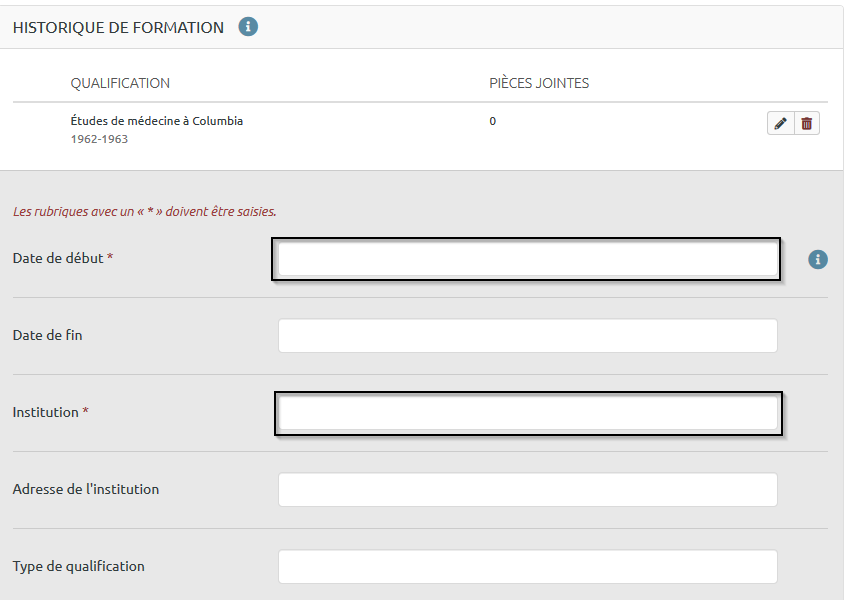The image size is (849, 600).
Task: Click the PIÈCES JOINTES column header
Action: pyautogui.click(x=539, y=83)
